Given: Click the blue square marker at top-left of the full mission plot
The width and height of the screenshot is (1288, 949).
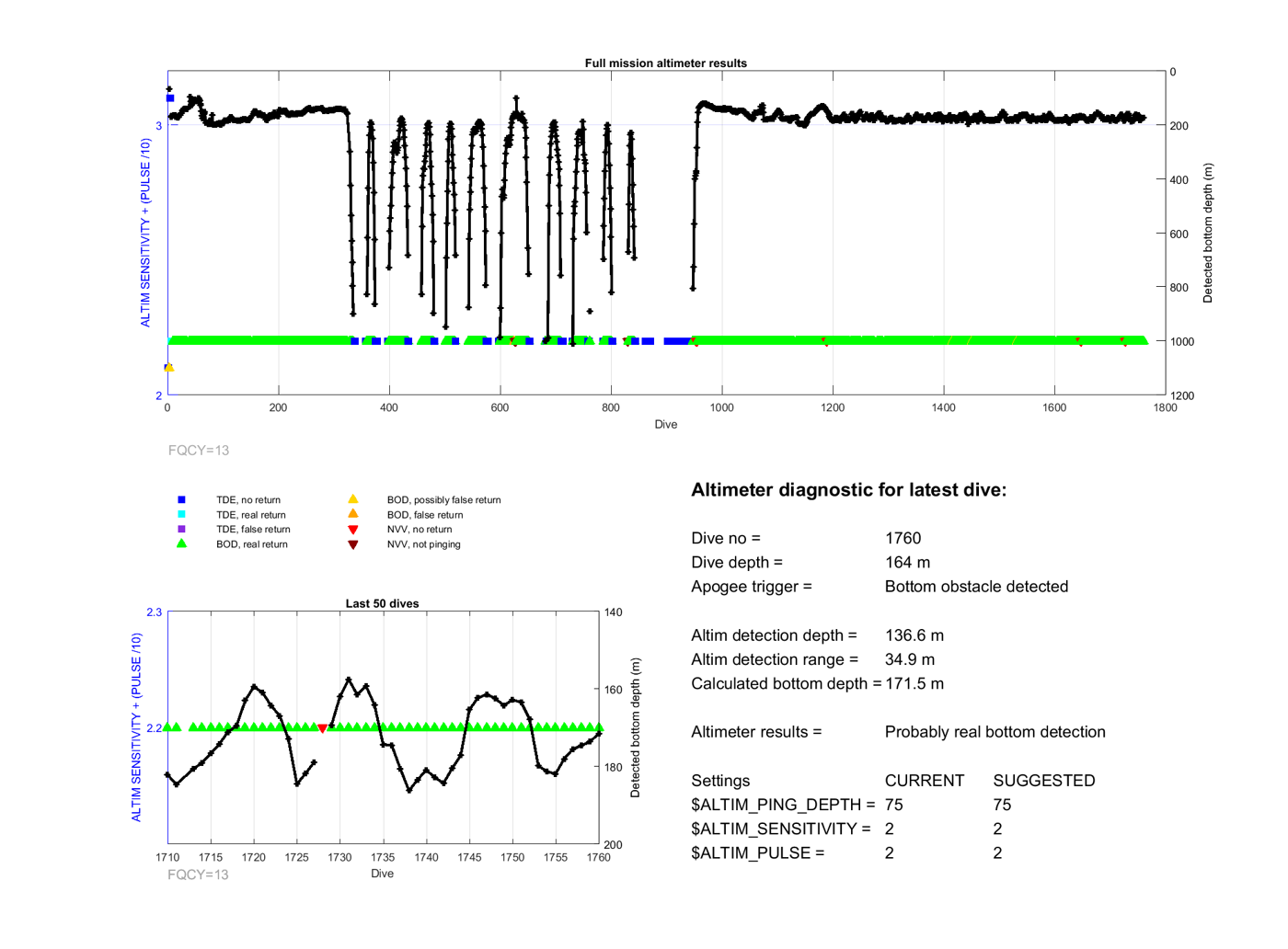Looking at the screenshot, I should [169, 98].
